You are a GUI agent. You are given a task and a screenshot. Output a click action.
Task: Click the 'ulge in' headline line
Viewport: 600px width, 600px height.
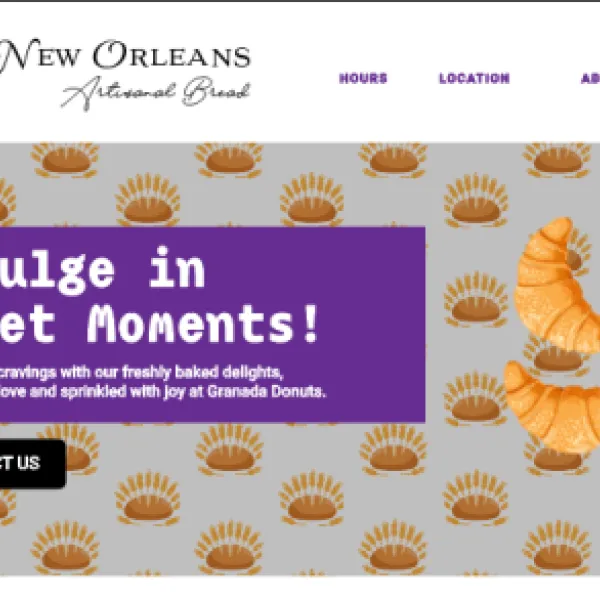[102, 270]
